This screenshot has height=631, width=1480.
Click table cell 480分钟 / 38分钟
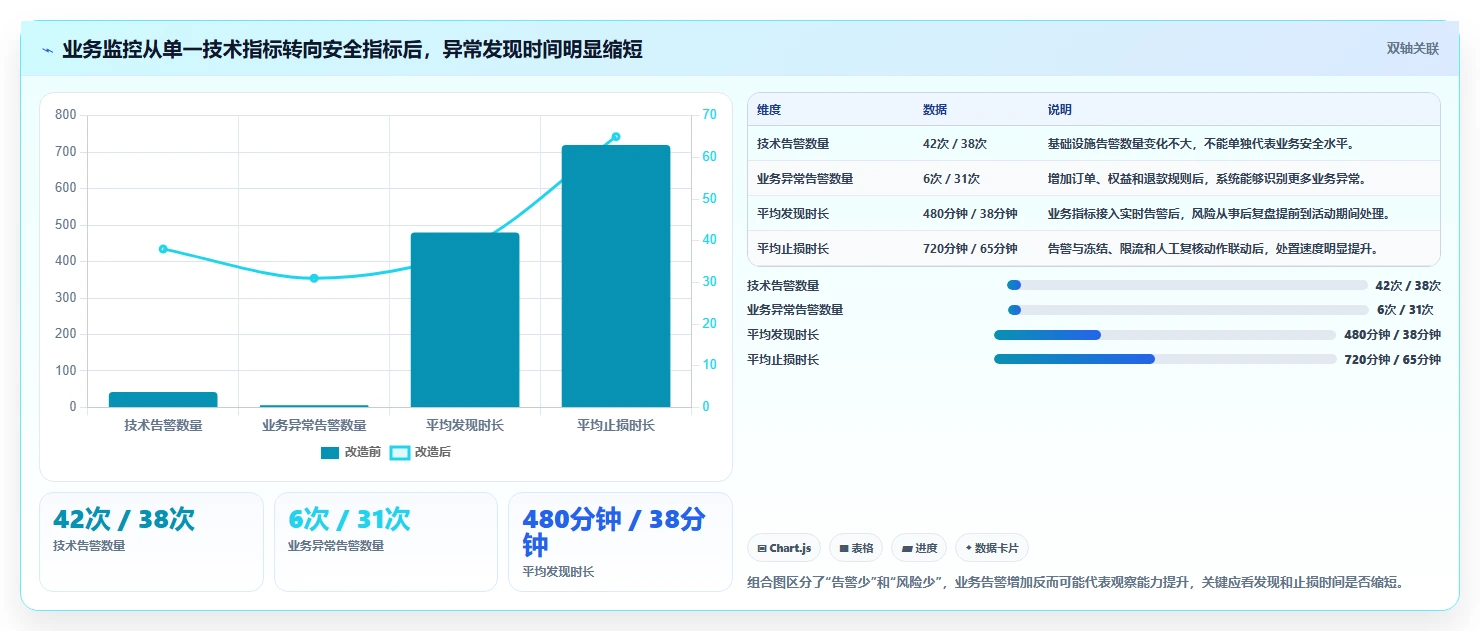[x=970, y=214]
